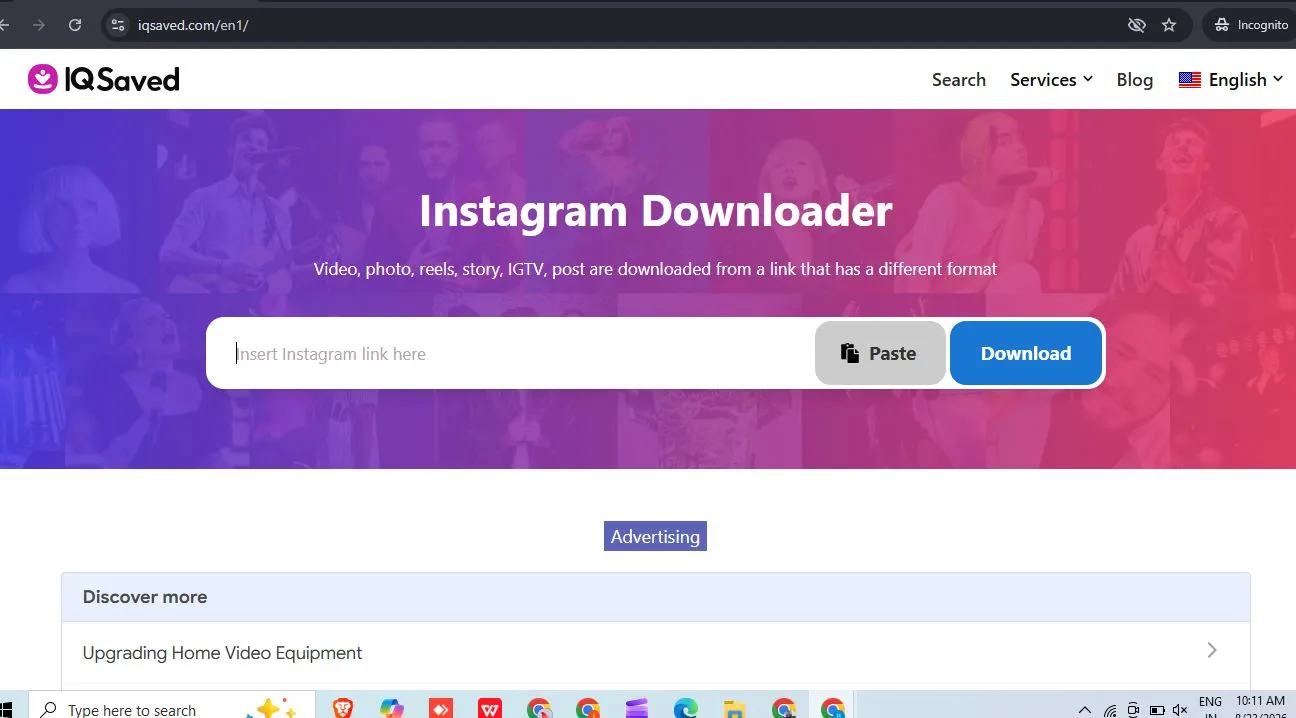The image size is (1296, 718).
Task: Open Copilot from the taskbar
Action: pos(391,708)
